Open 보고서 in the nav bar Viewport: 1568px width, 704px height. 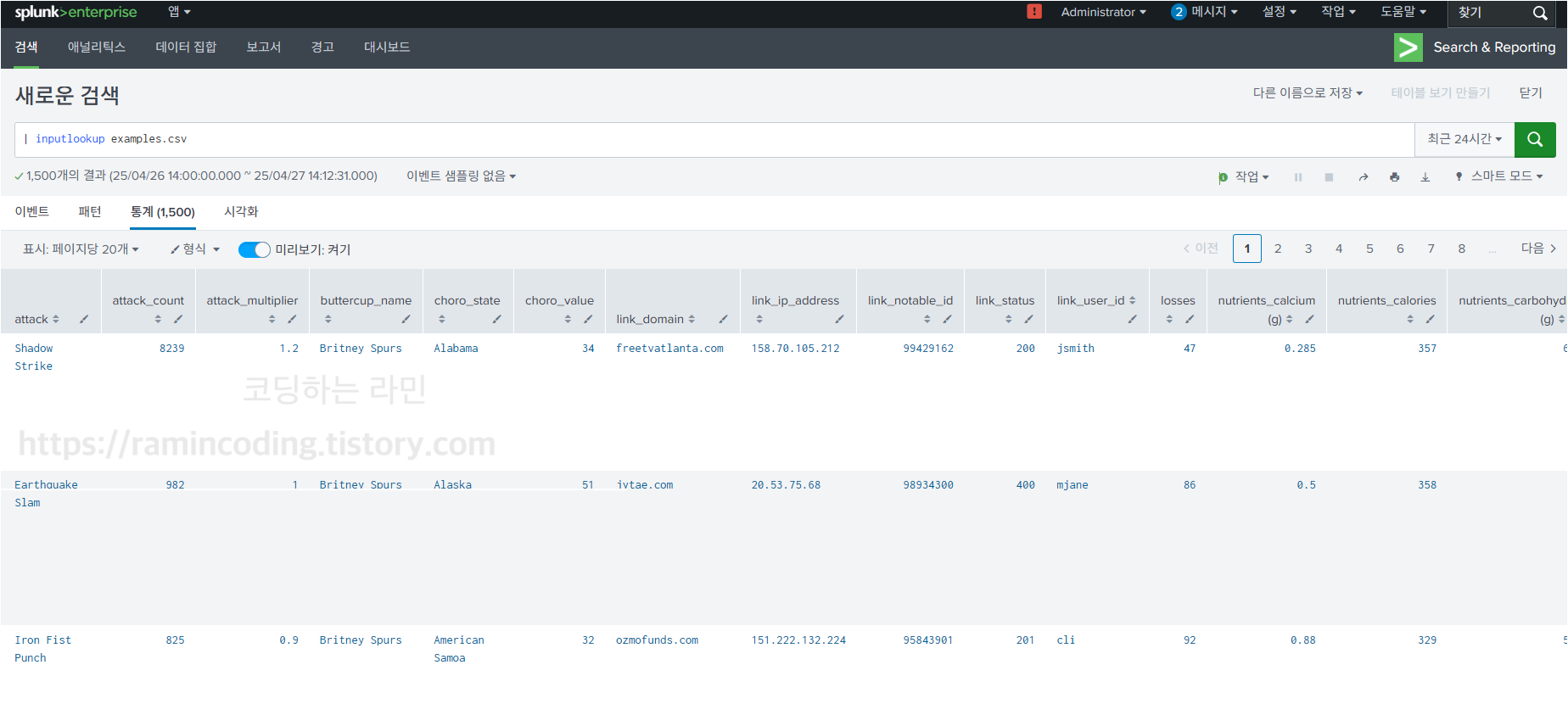[263, 47]
